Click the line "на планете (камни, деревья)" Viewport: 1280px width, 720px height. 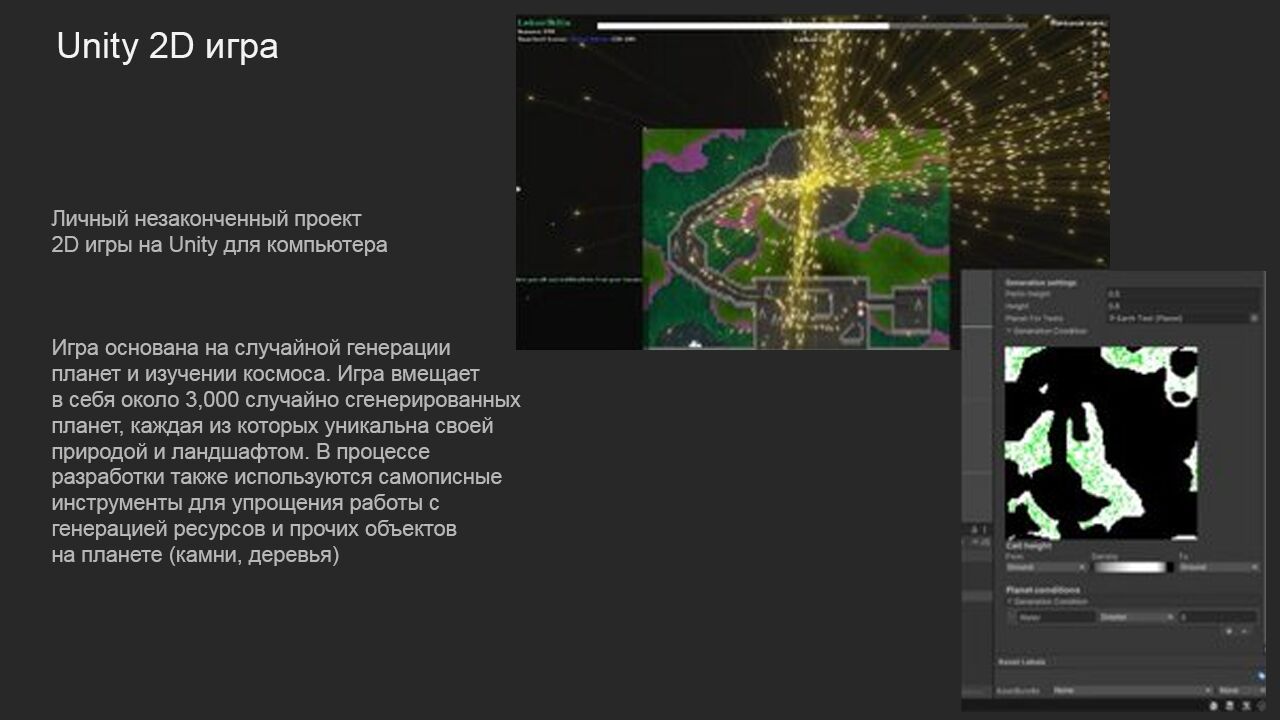point(195,555)
